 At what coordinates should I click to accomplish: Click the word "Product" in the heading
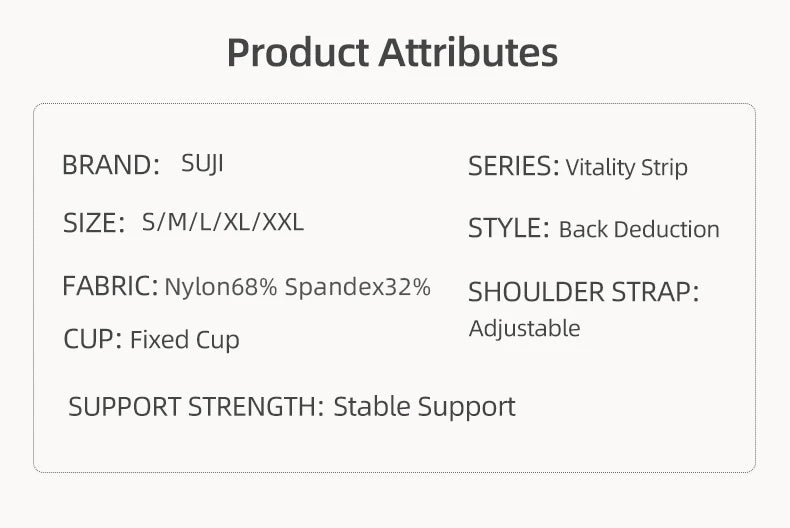point(296,52)
